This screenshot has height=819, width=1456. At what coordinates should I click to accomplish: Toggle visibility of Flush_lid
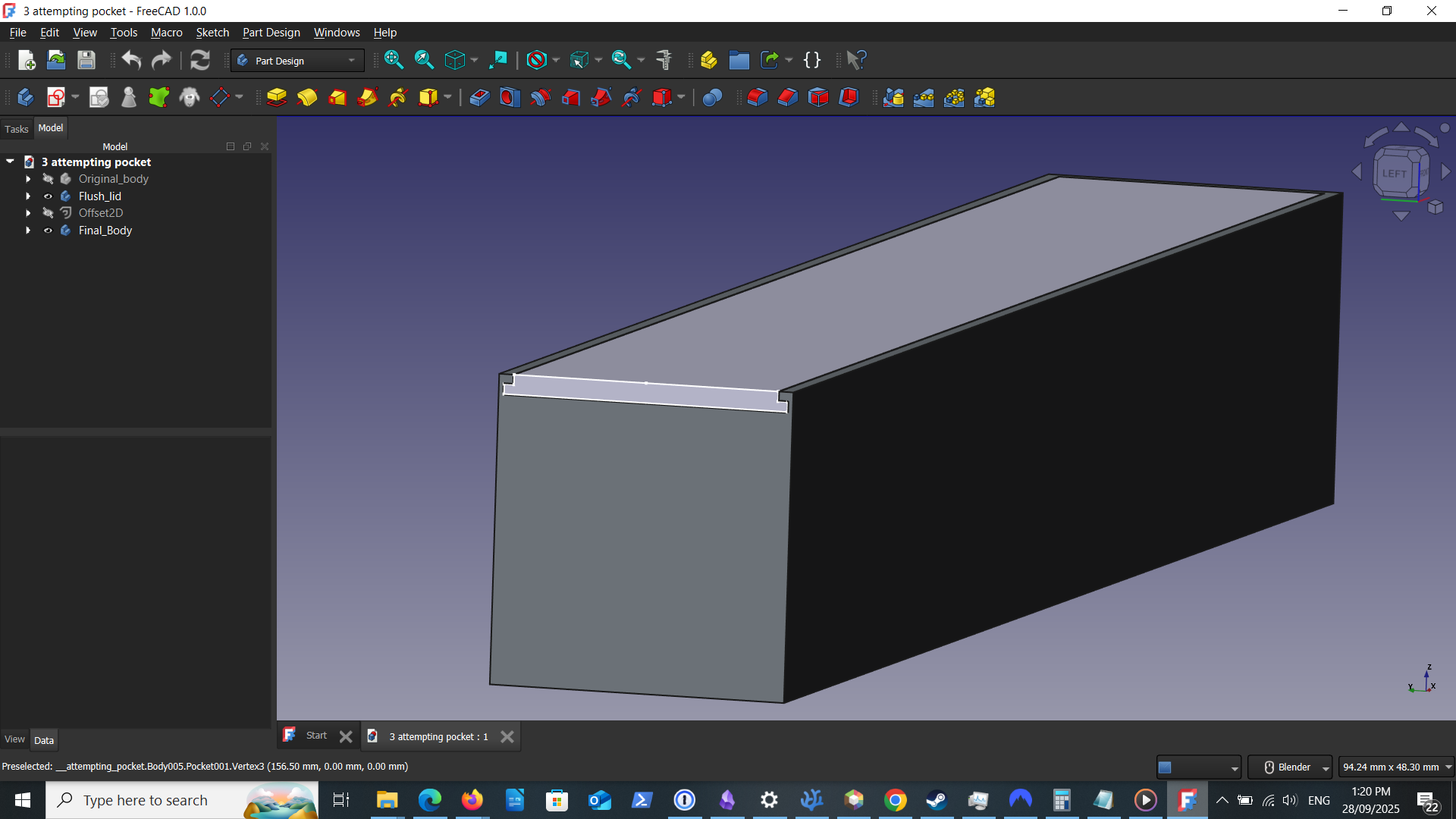(48, 196)
